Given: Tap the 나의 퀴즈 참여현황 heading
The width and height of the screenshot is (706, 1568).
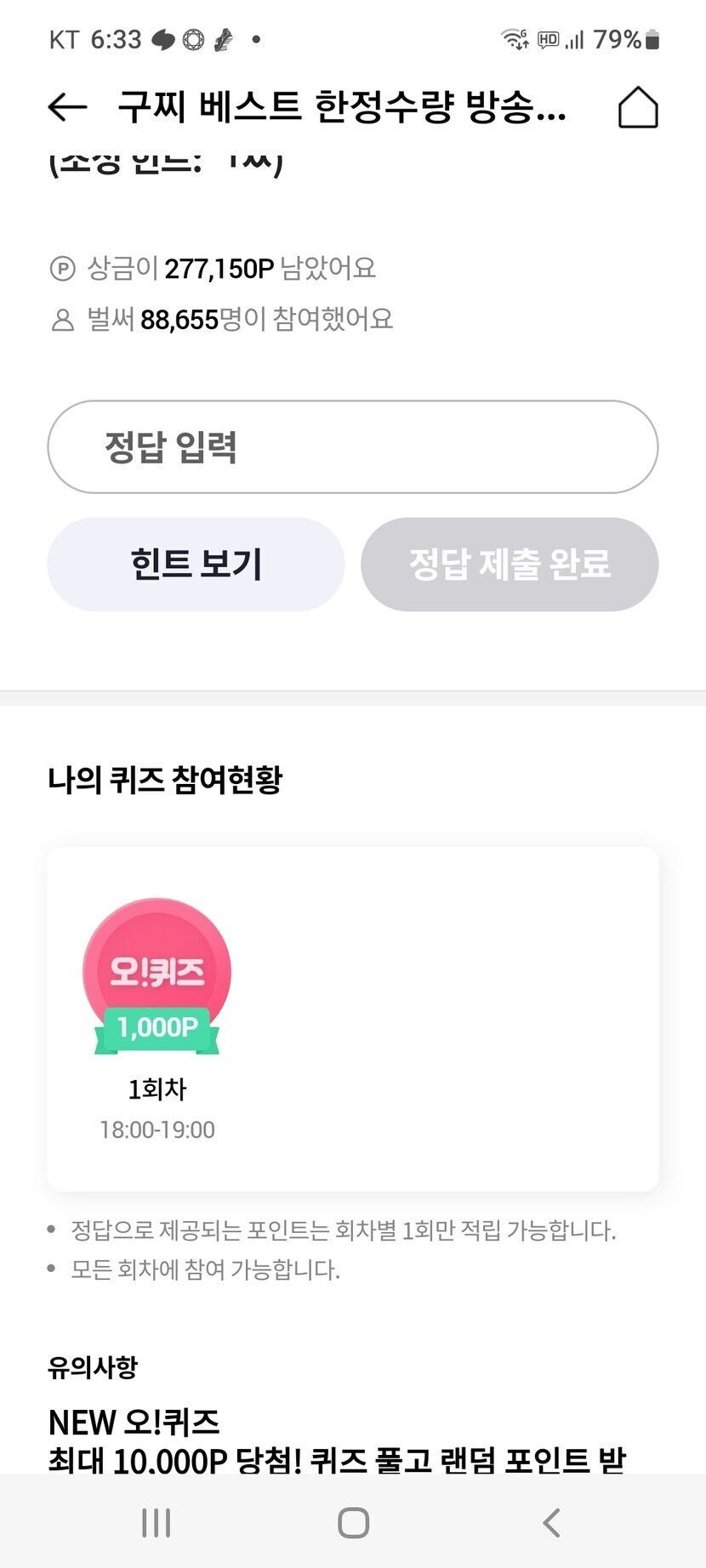Looking at the screenshot, I should (165, 779).
